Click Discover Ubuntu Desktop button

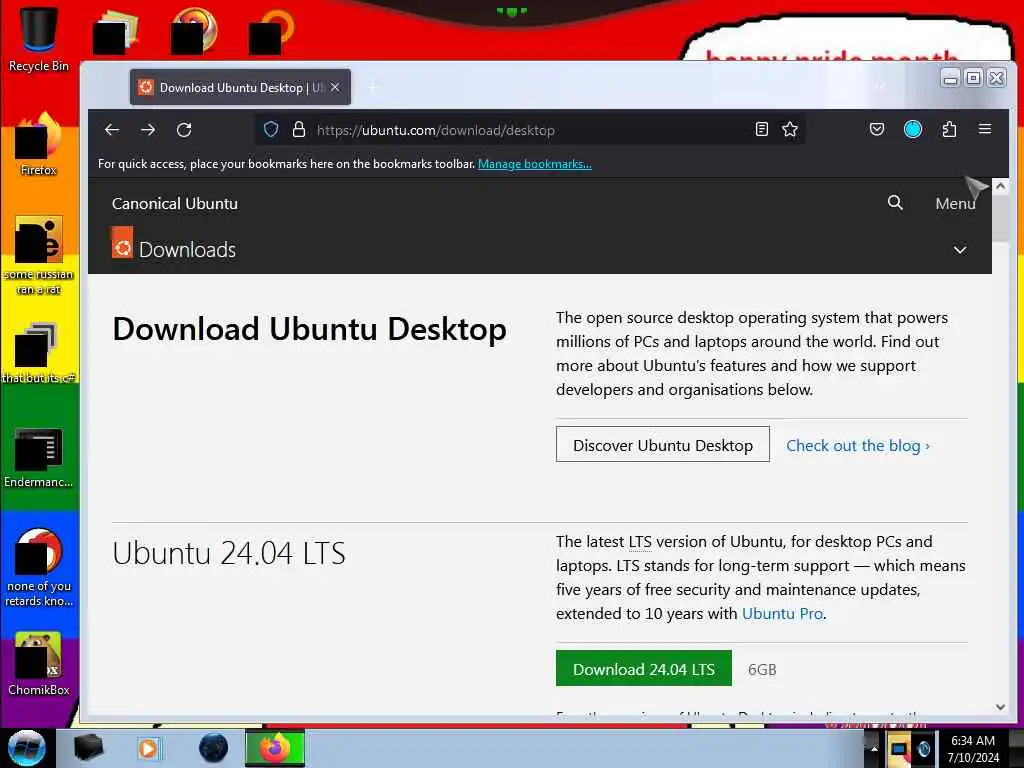(663, 444)
